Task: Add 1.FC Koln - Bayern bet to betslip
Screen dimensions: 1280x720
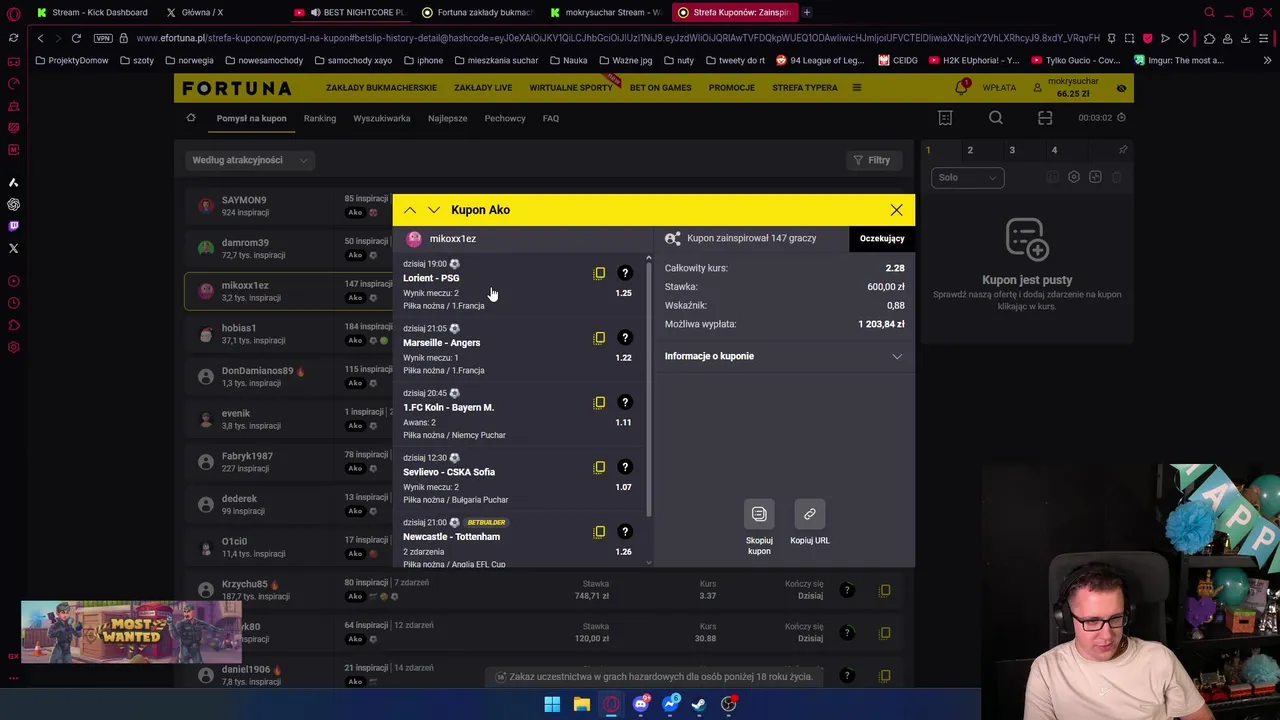Action: [599, 402]
